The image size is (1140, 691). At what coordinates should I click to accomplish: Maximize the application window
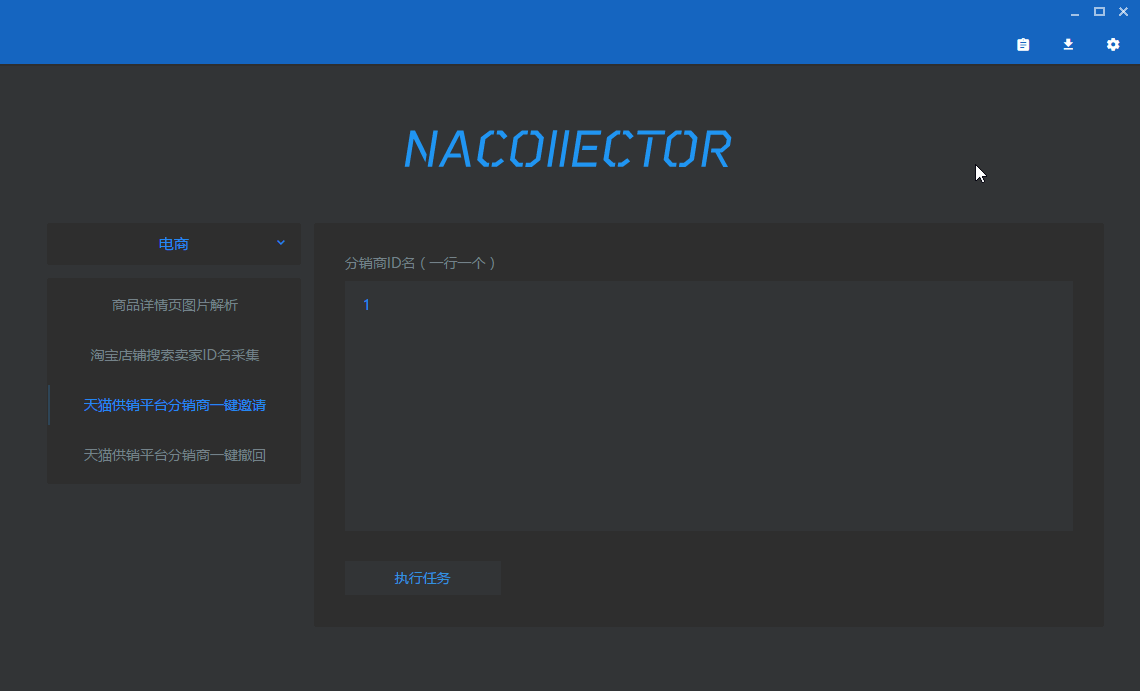click(x=1099, y=12)
